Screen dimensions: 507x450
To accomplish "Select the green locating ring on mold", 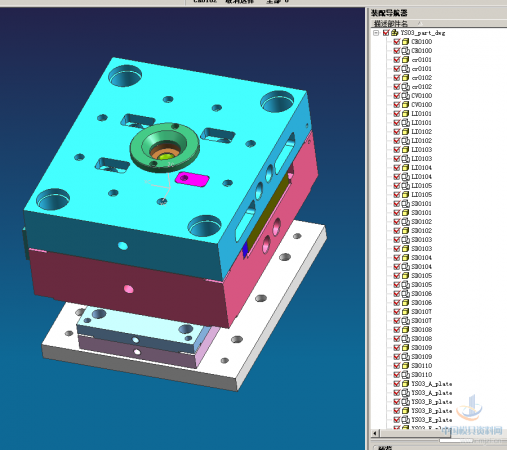I will click(165, 147).
